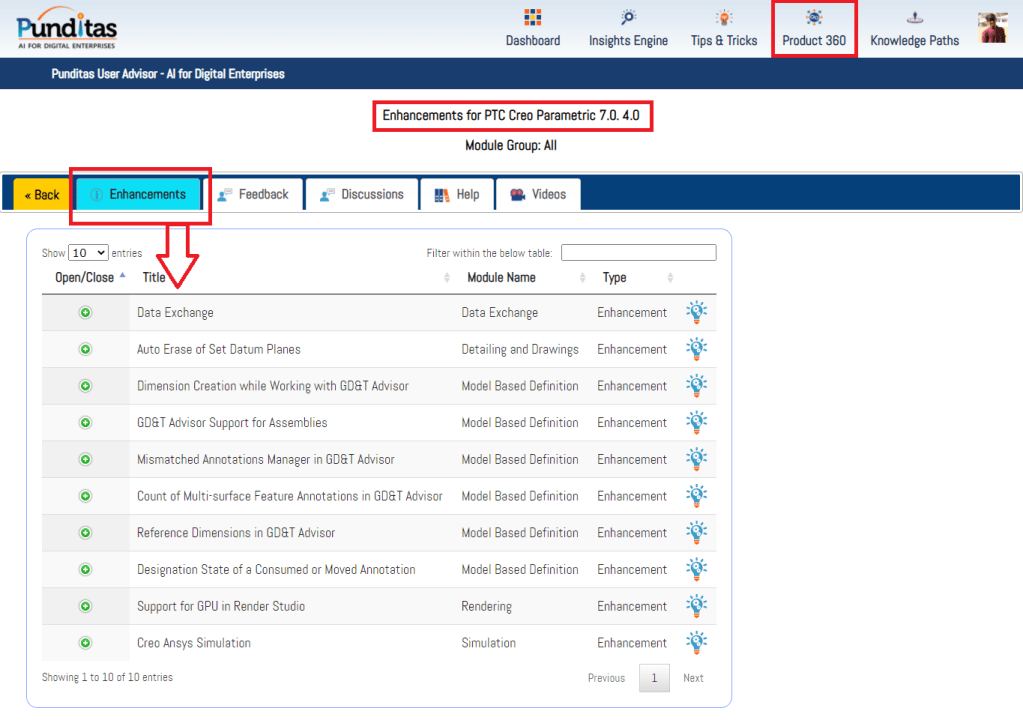Click the user profile avatar

tap(993, 27)
